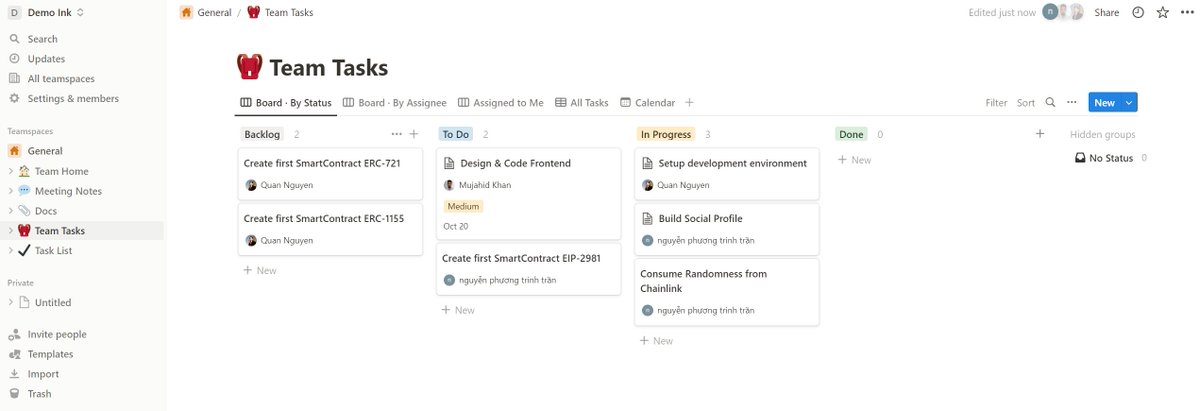Screen dimensions: 1200x411
Task: Open the Design & Code Frontend card
Action: (x=528, y=194)
